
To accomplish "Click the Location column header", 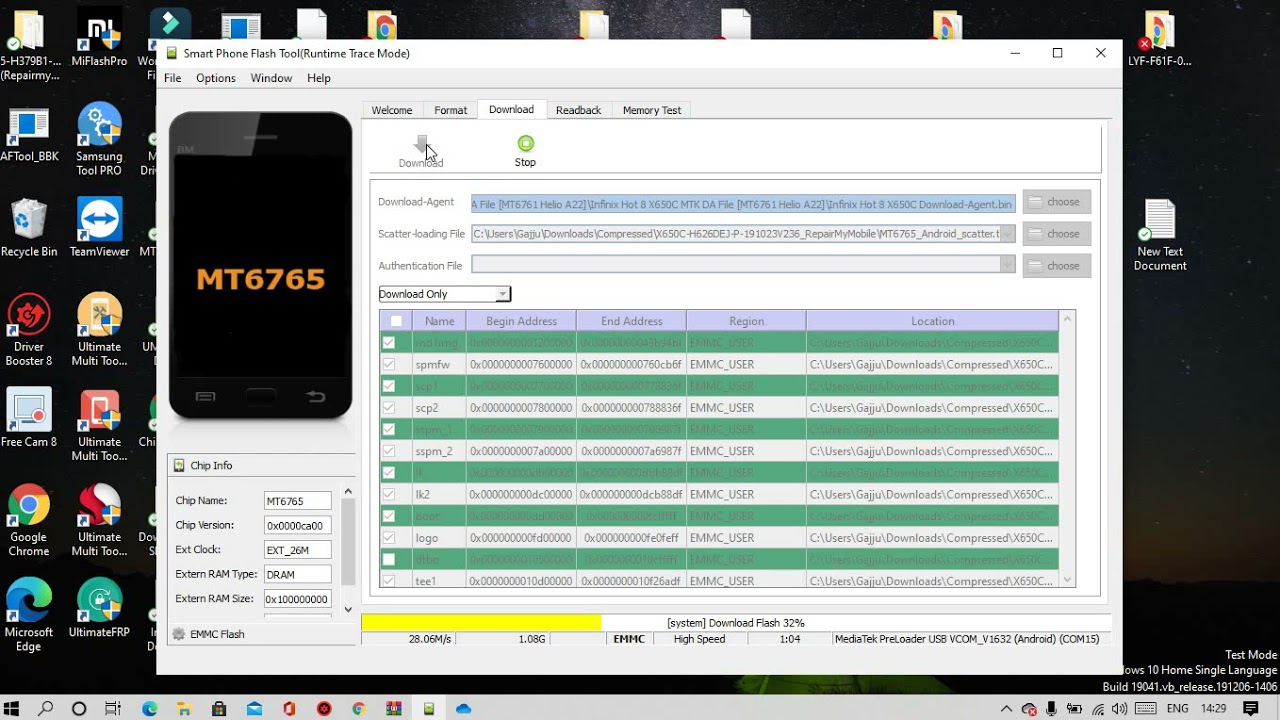I will click(x=932, y=321).
